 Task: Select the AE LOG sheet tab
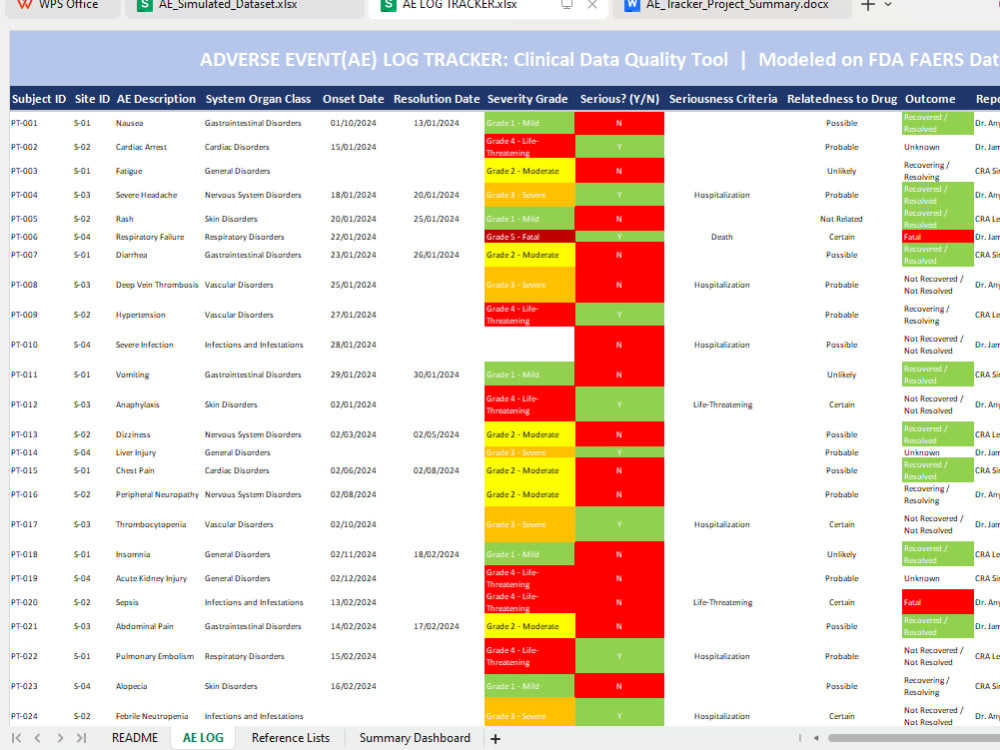[x=203, y=738]
